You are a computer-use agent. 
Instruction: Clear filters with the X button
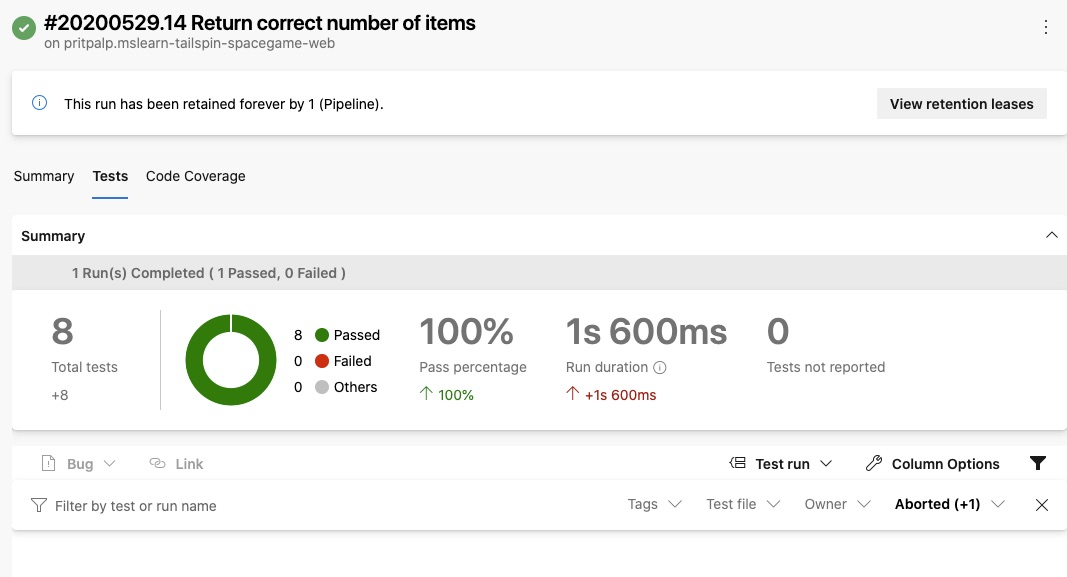1042,505
